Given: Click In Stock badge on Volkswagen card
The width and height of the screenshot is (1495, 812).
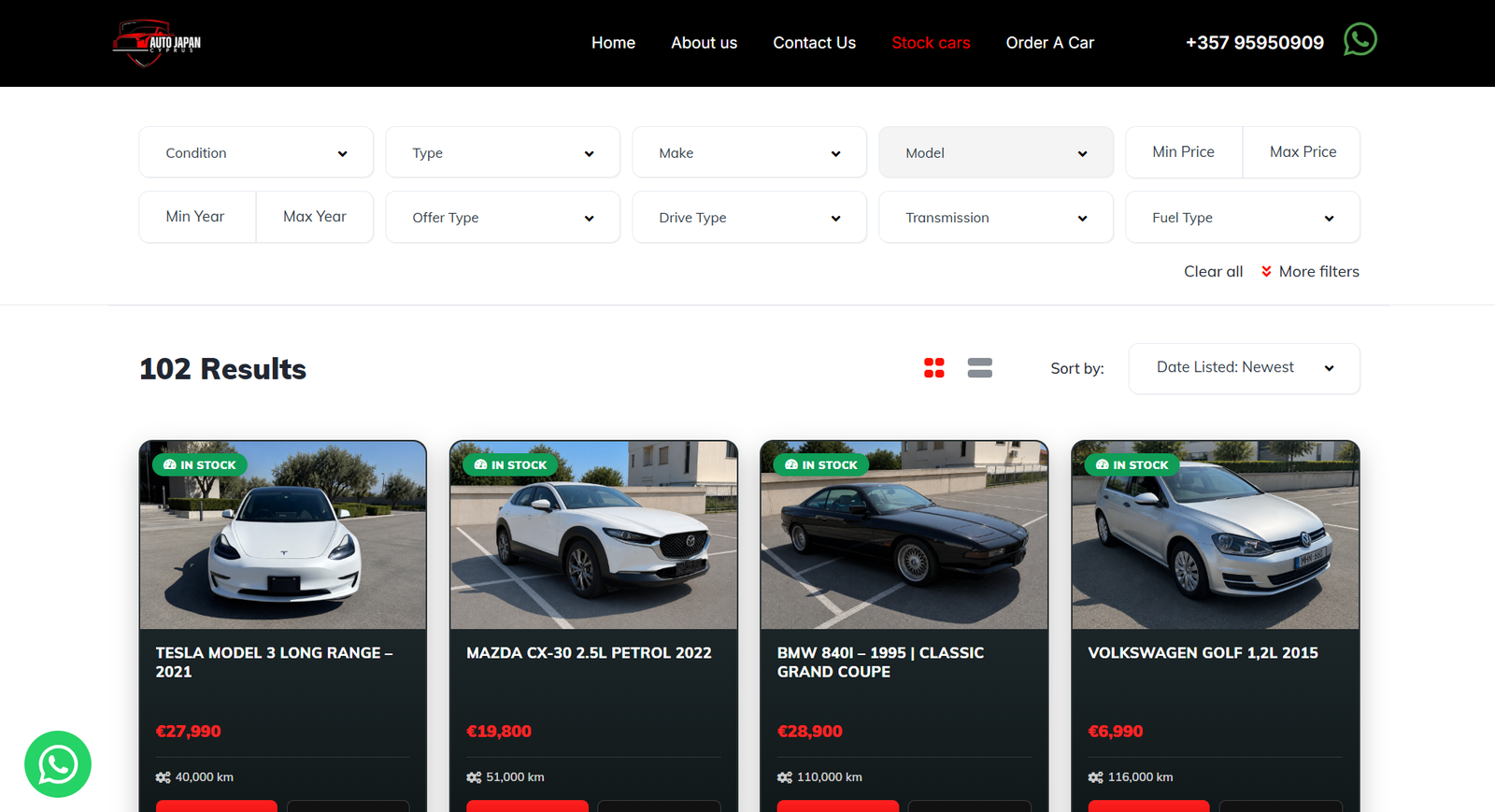Looking at the screenshot, I should tap(1132, 464).
